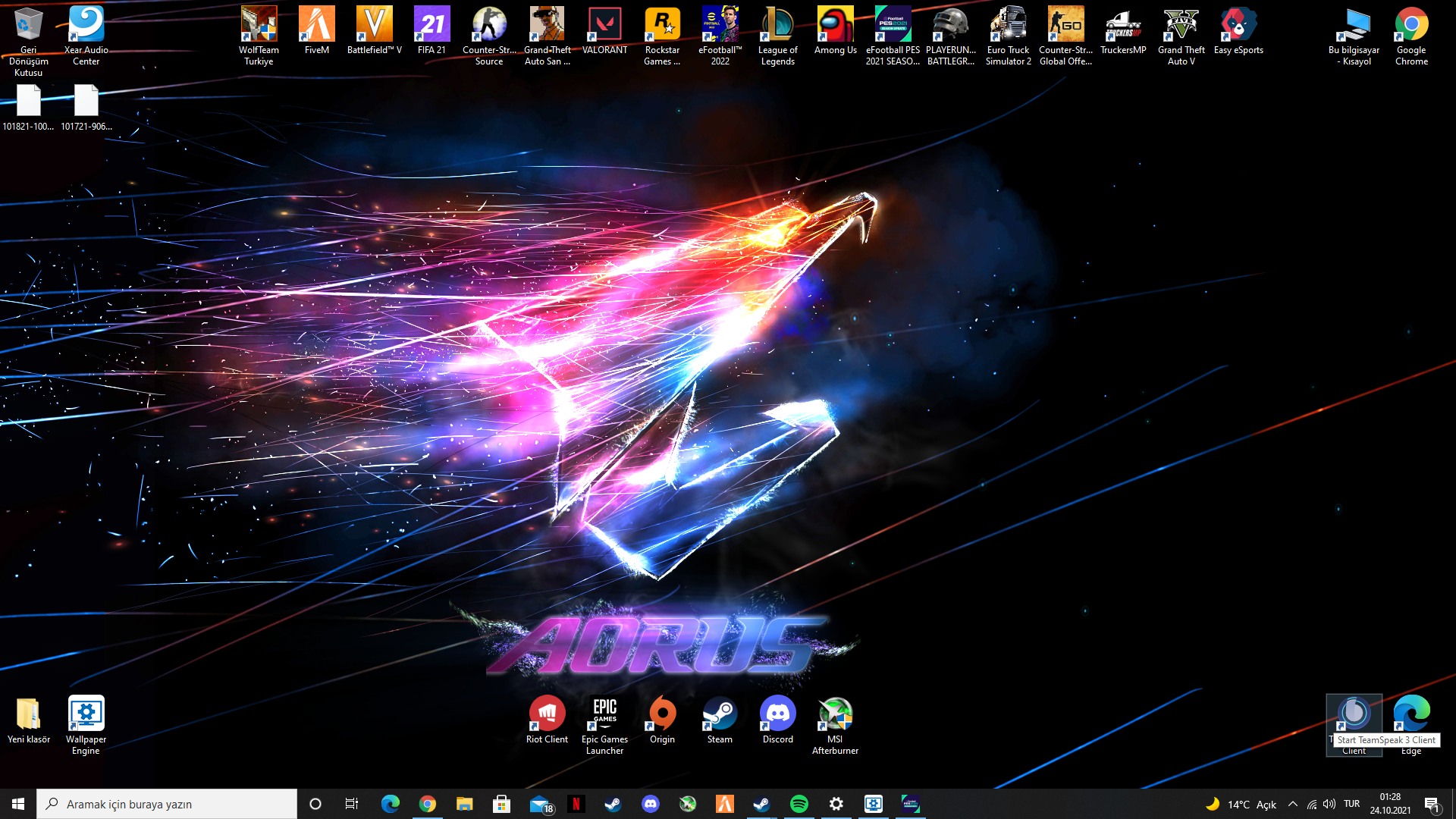Select the Discord desktop shortcut

pos(777,720)
